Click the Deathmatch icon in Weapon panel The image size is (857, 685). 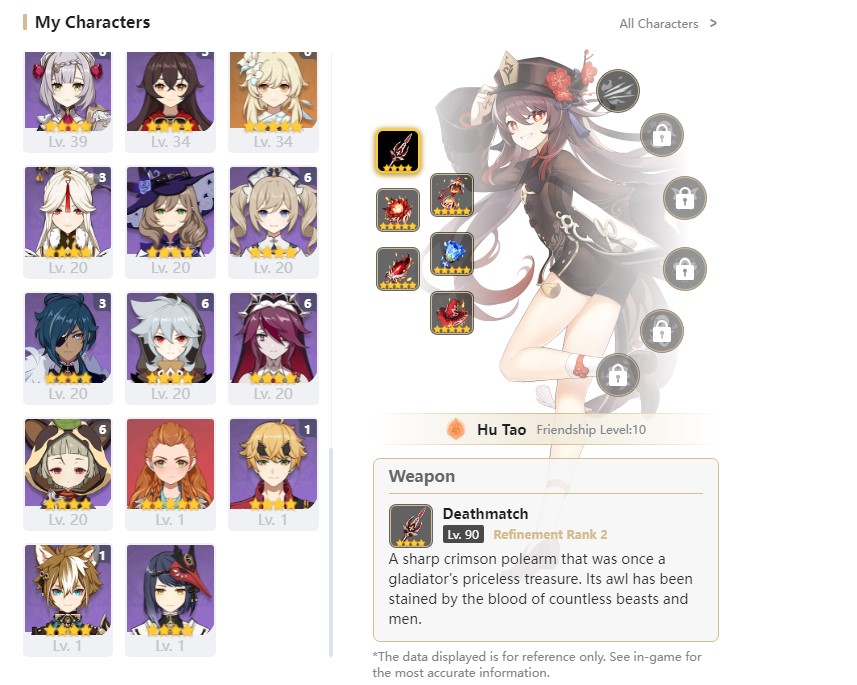(410, 526)
